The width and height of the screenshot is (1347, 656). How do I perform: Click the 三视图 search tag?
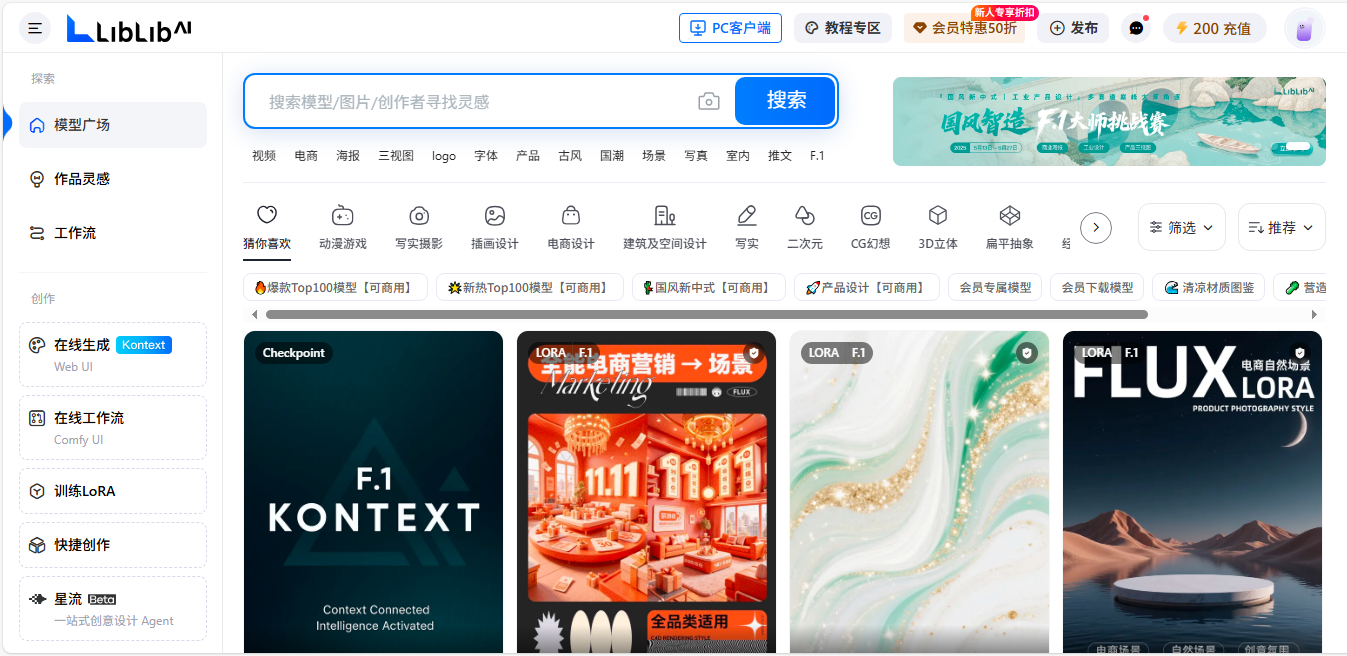pyautogui.click(x=396, y=156)
